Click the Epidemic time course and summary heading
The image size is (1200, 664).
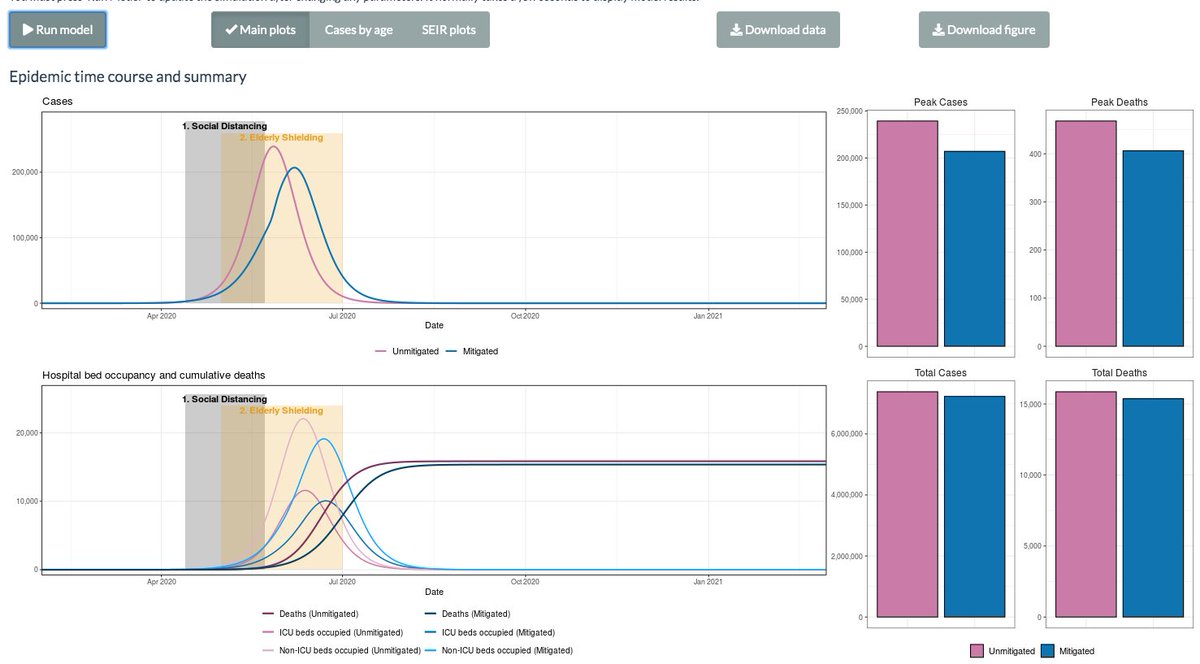click(128, 77)
